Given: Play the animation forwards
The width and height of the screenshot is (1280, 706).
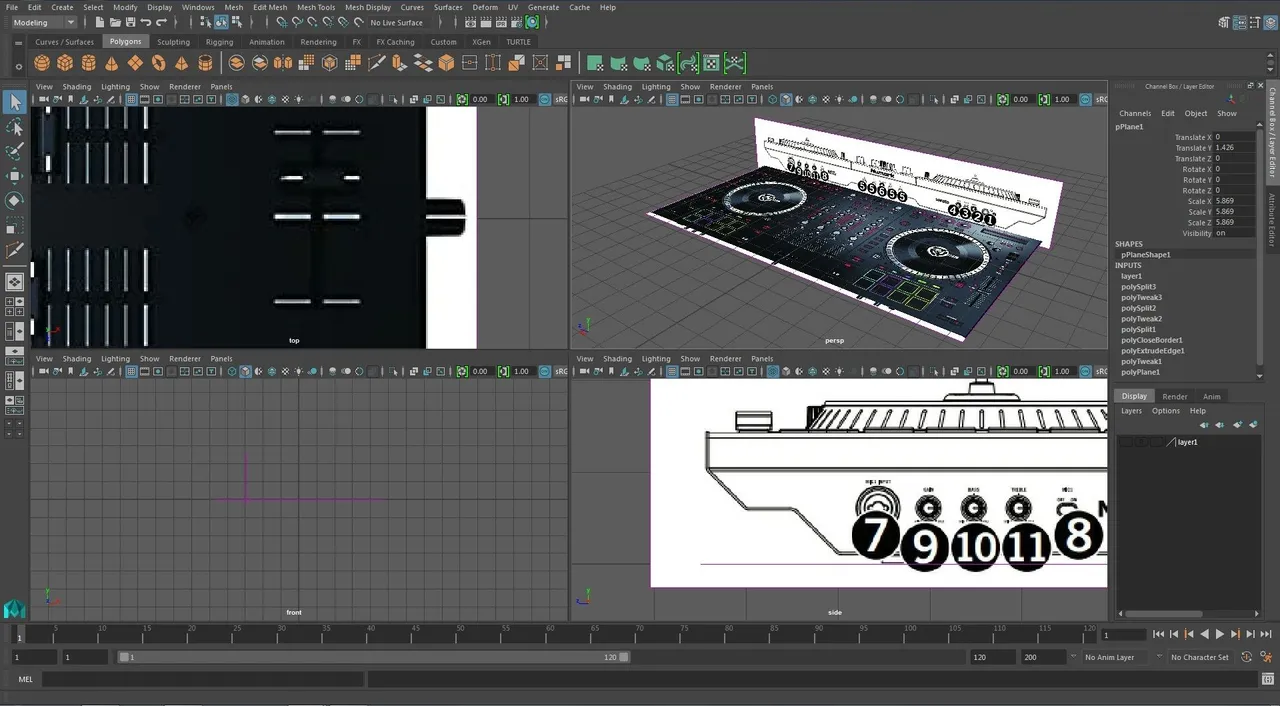Looking at the screenshot, I should pyautogui.click(x=1220, y=634).
